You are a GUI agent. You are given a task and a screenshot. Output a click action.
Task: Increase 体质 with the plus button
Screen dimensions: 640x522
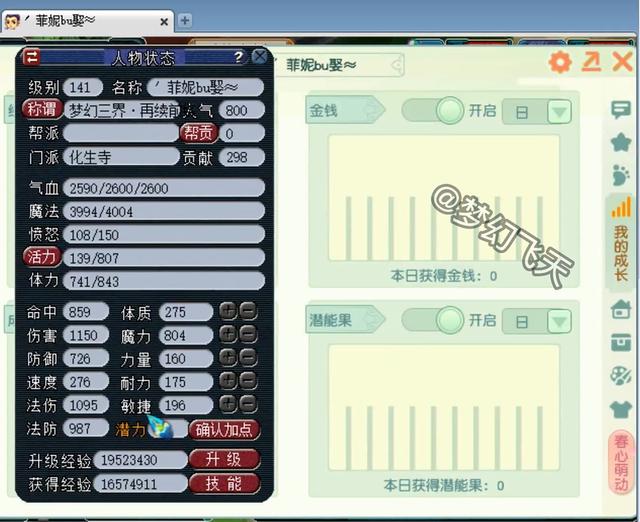coord(228,312)
